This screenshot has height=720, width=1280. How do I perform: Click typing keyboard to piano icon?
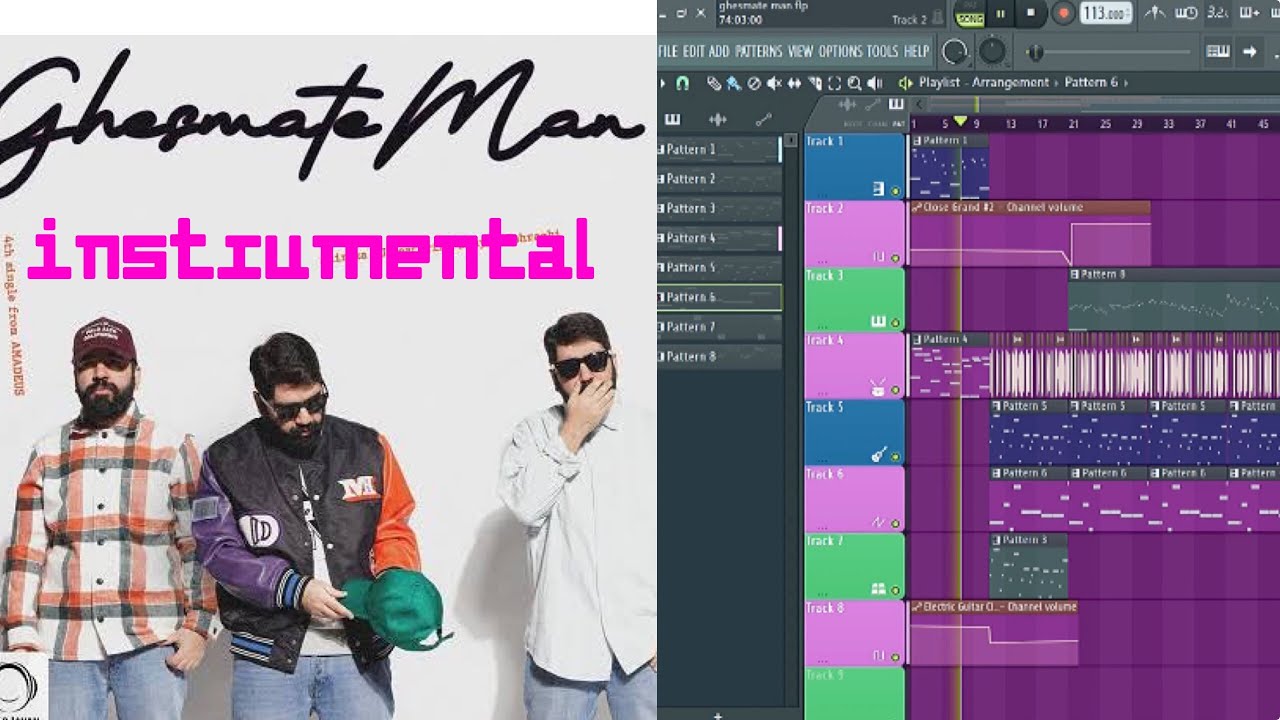click(1218, 51)
